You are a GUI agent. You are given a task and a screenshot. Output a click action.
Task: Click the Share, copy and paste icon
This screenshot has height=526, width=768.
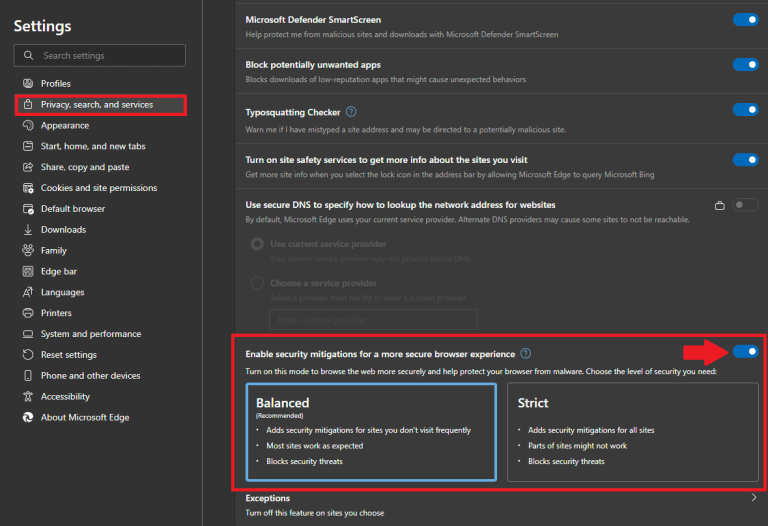[x=28, y=167]
